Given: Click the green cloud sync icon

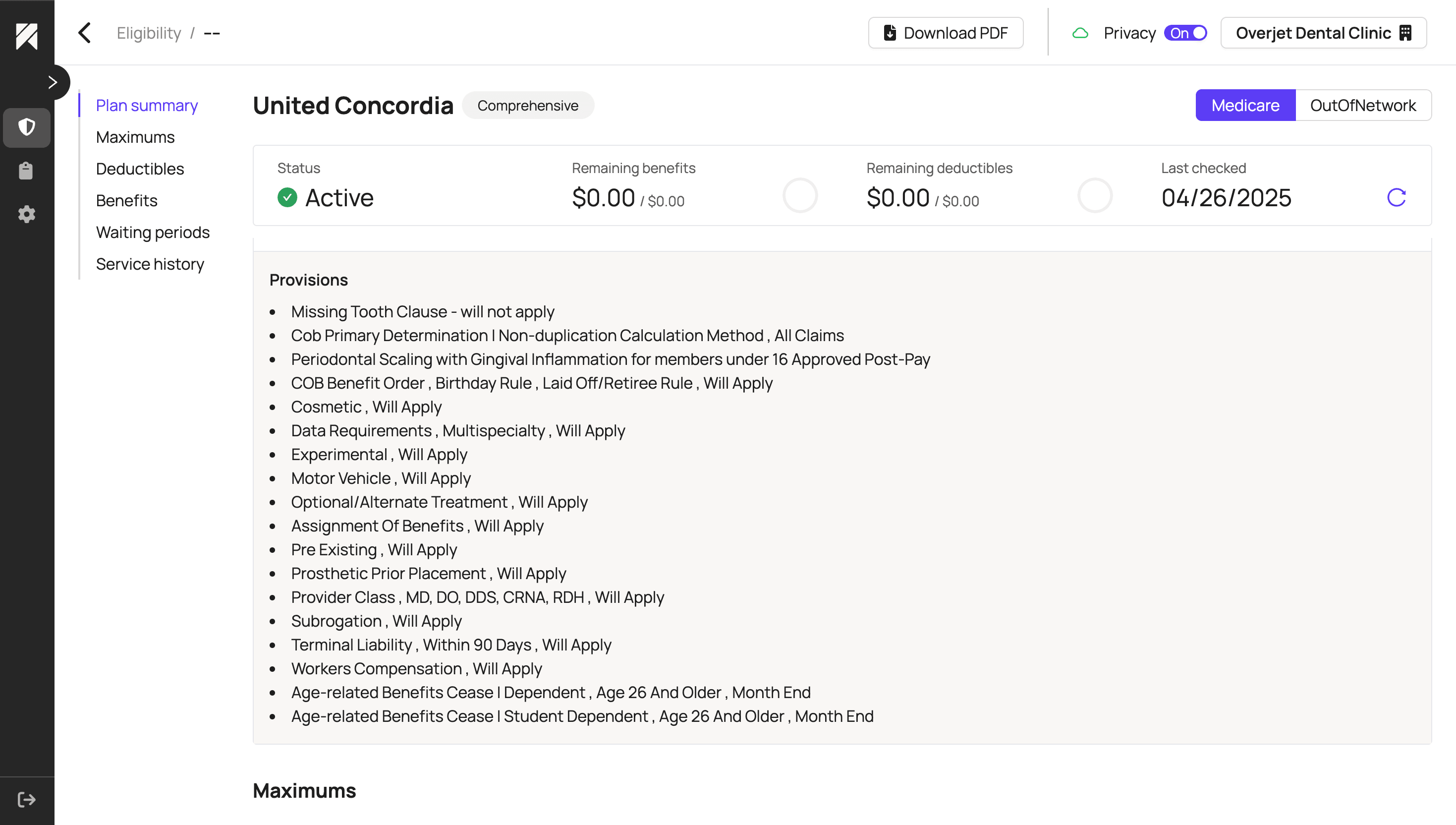Looking at the screenshot, I should [1081, 33].
